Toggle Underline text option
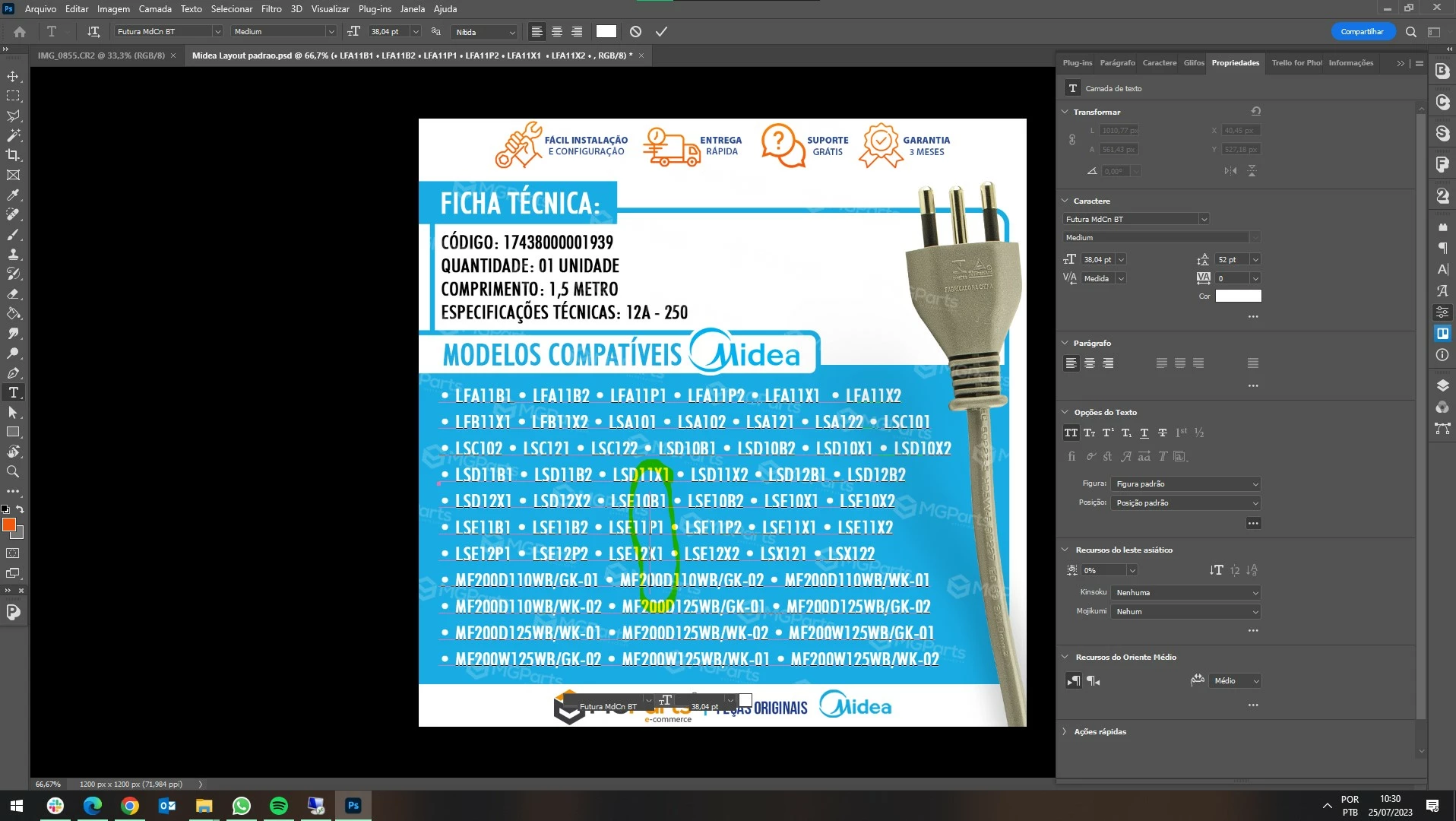This screenshot has width=1456, height=821. [x=1144, y=433]
